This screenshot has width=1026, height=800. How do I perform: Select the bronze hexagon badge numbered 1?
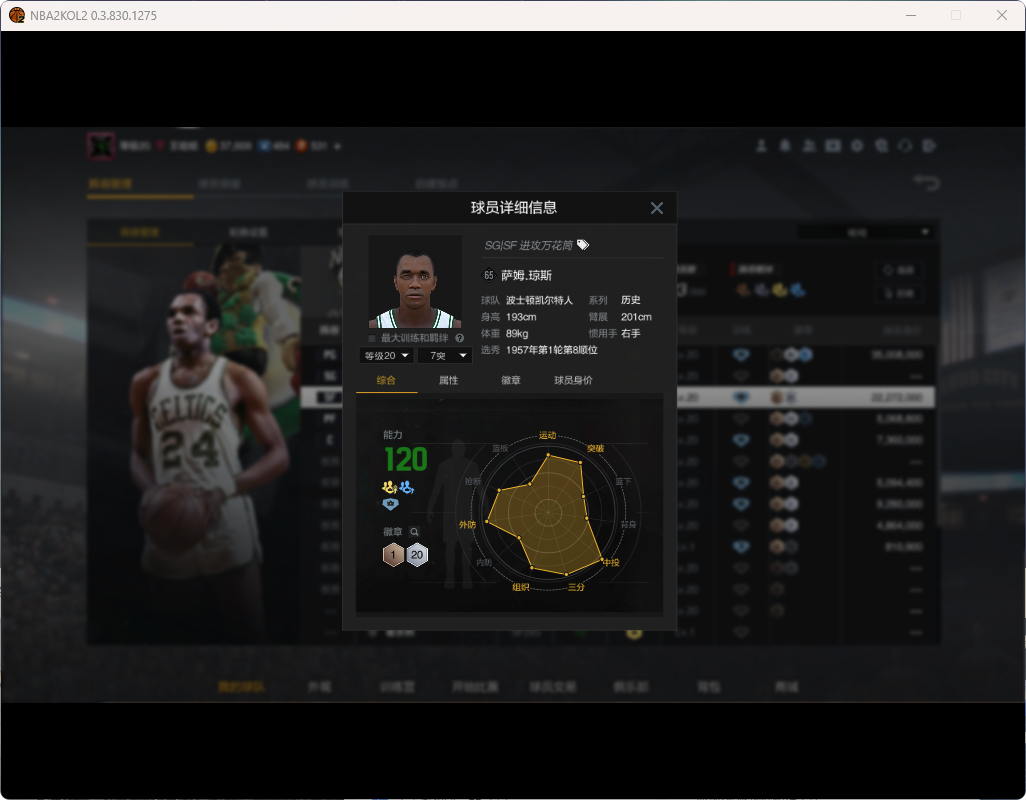tap(393, 555)
